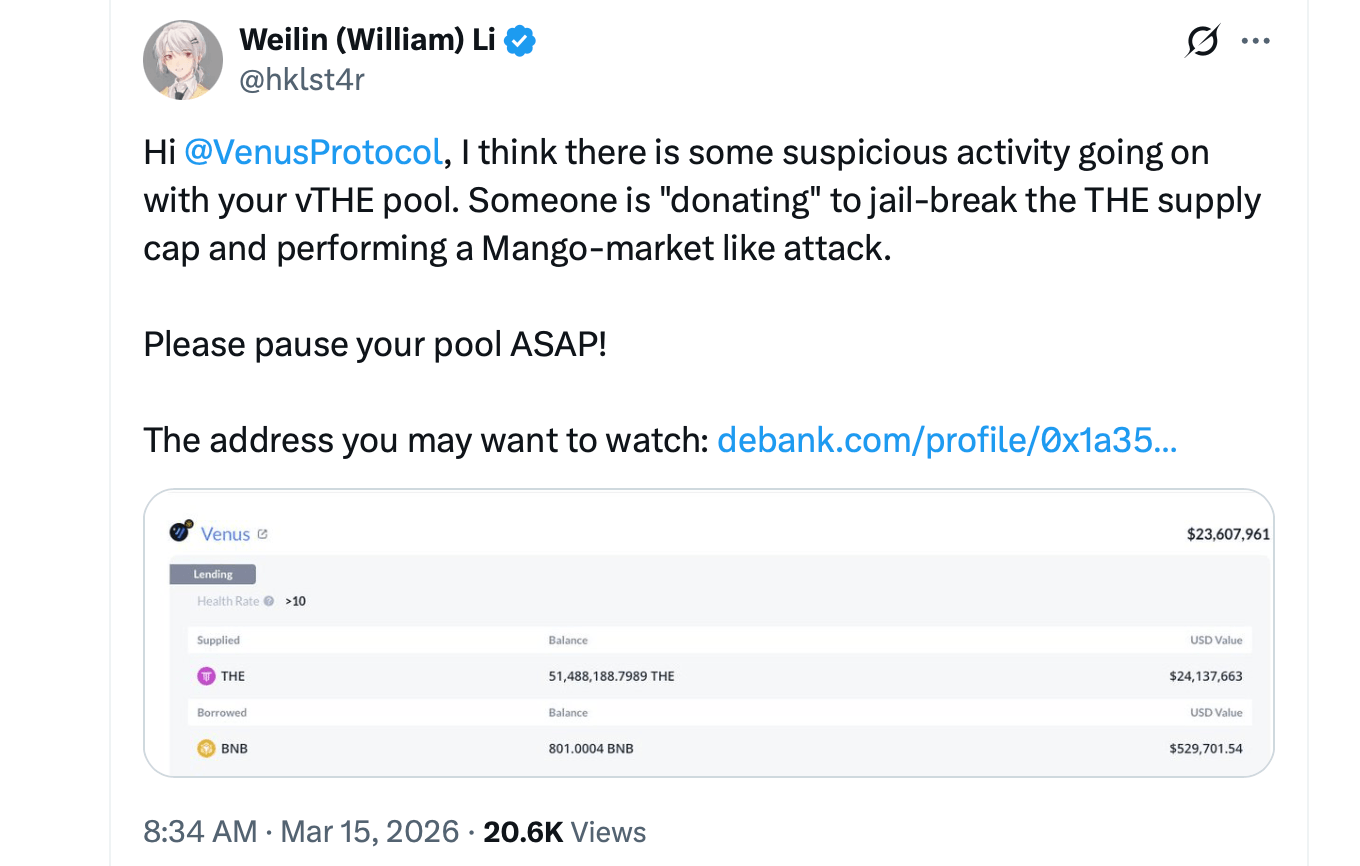Screen dimensions: 1360x866
Task: Click the Health Rate help question icon
Action: [269, 601]
